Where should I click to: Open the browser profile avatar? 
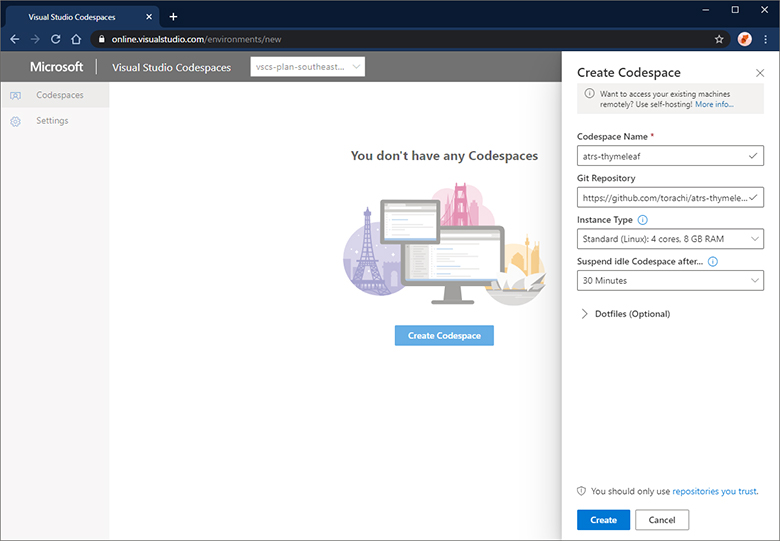click(x=745, y=39)
